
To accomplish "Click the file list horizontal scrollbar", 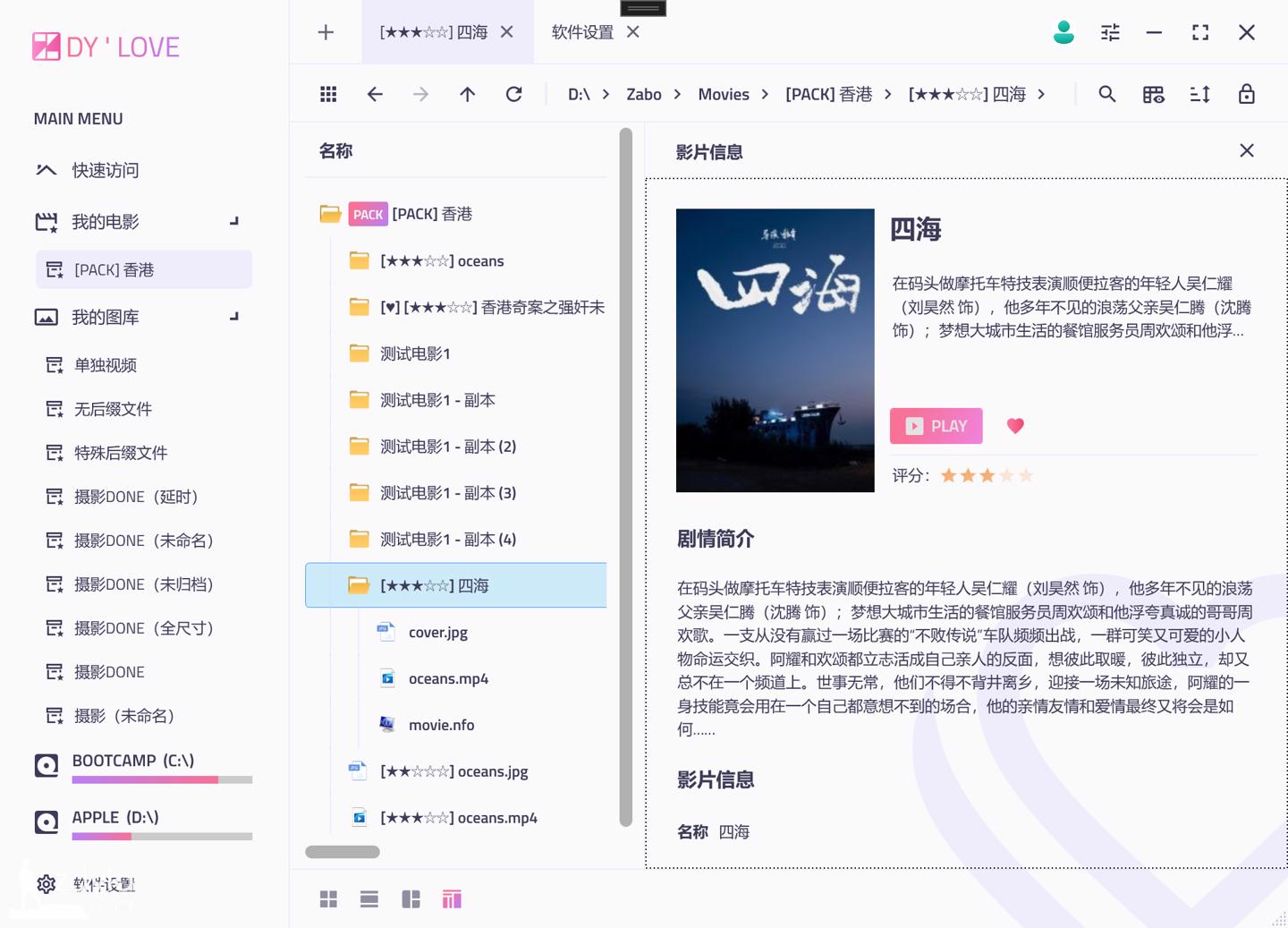I will 343,852.
